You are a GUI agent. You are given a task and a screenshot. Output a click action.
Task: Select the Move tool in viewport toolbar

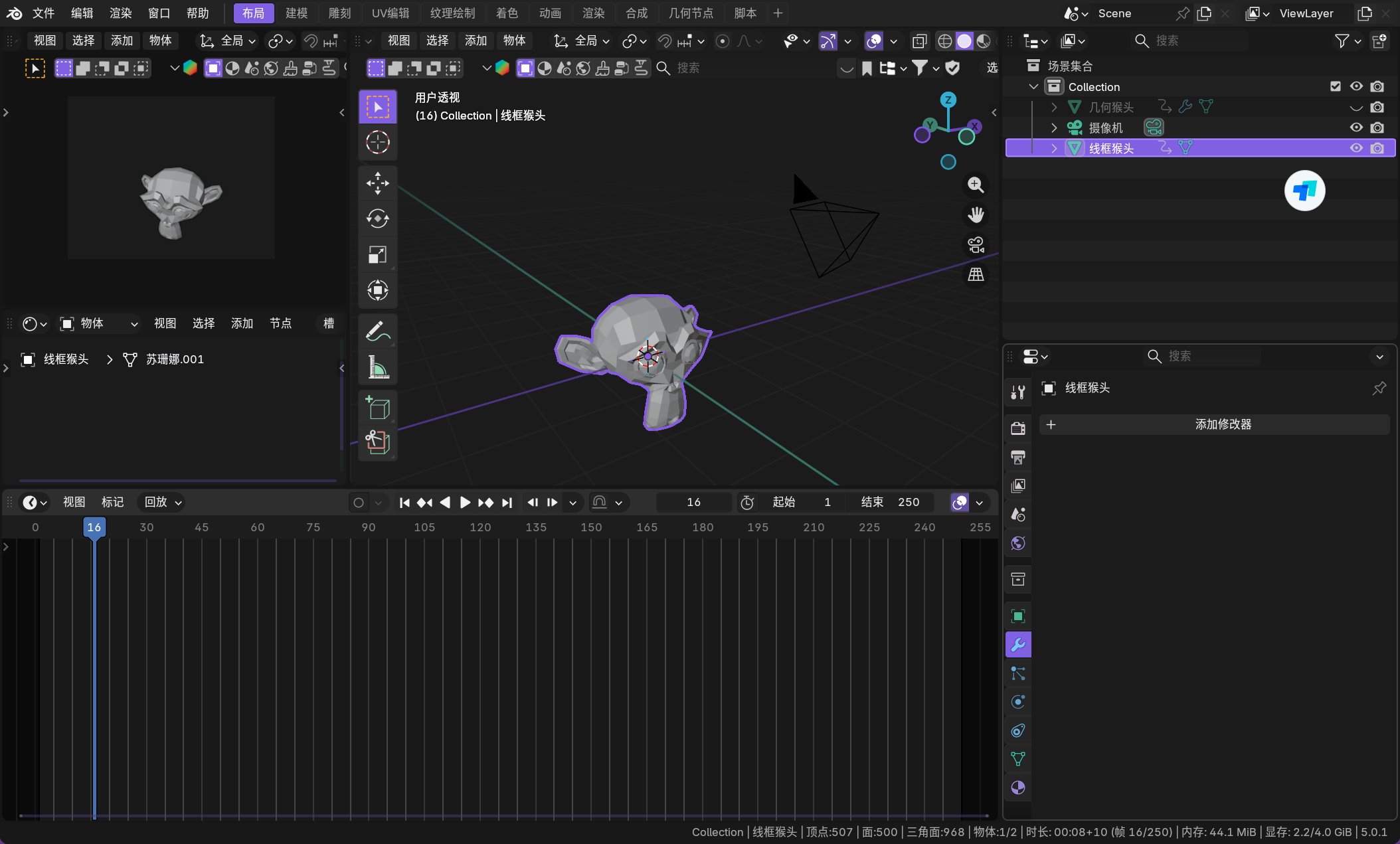coord(377,183)
